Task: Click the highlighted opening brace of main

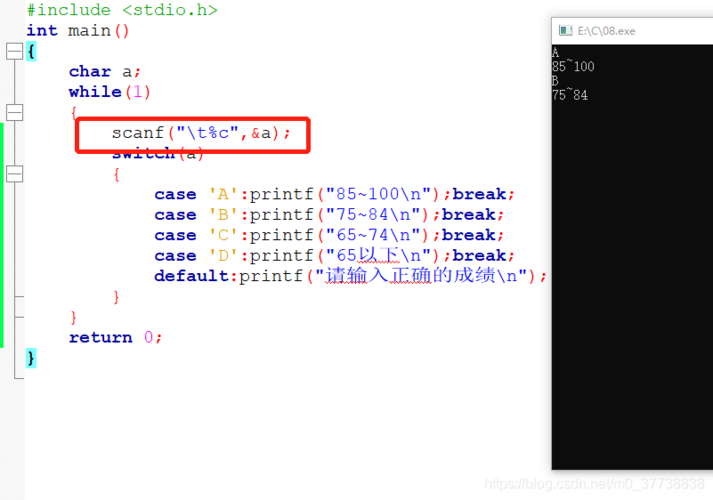Action: tap(31, 51)
